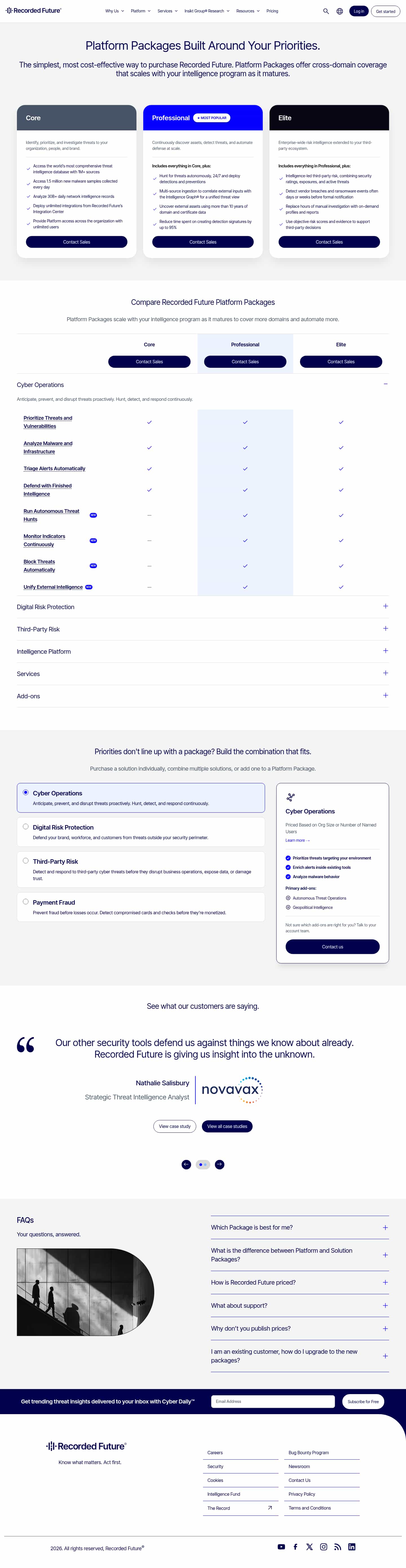Open Recorded Future LinkedIn page
The width and height of the screenshot is (406, 1568).
point(351,1547)
